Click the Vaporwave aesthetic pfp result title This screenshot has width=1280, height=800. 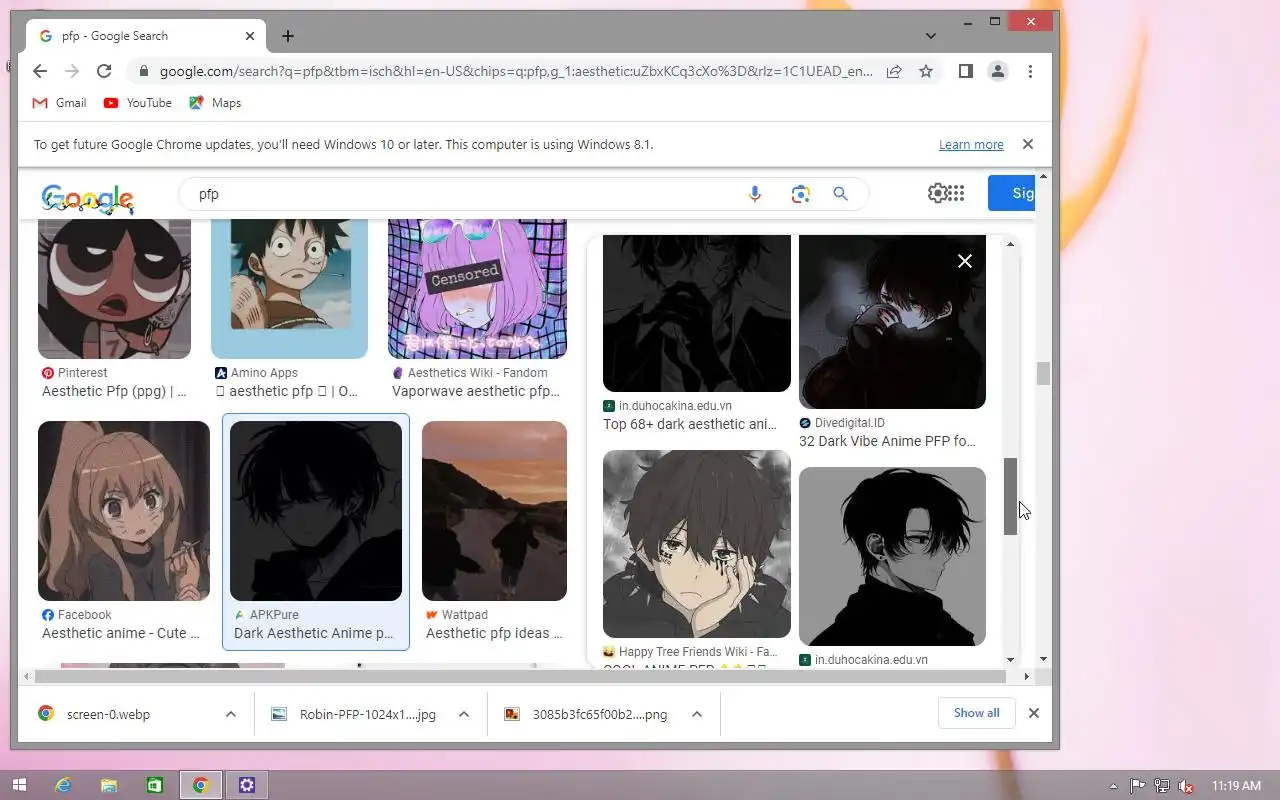tap(476, 391)
